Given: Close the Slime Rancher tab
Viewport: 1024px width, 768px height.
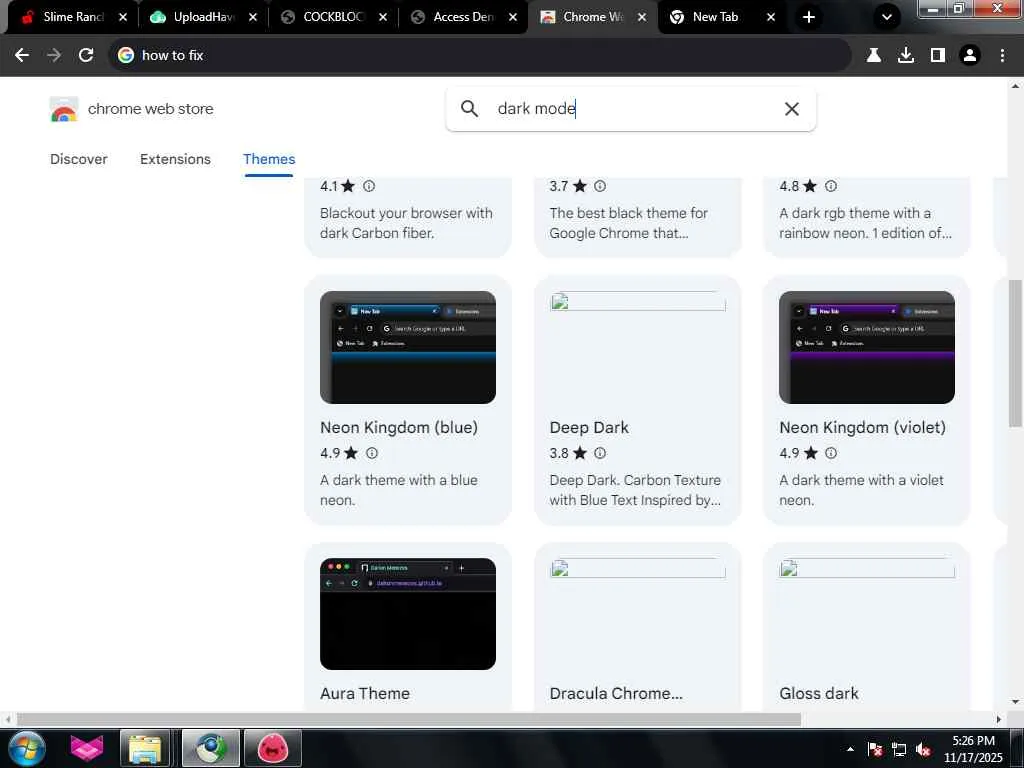Looking at the screenshot, I should point(123,17).
